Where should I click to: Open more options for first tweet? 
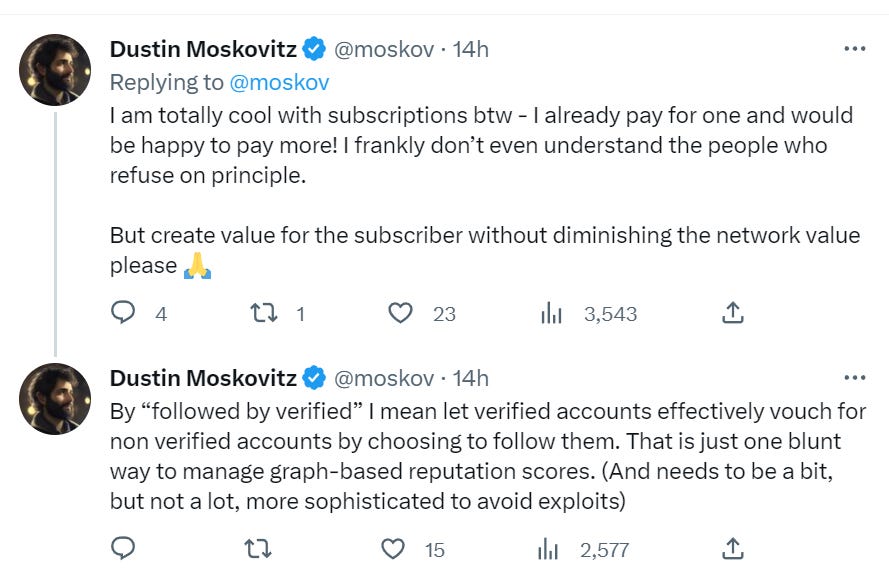coord(854,48)
